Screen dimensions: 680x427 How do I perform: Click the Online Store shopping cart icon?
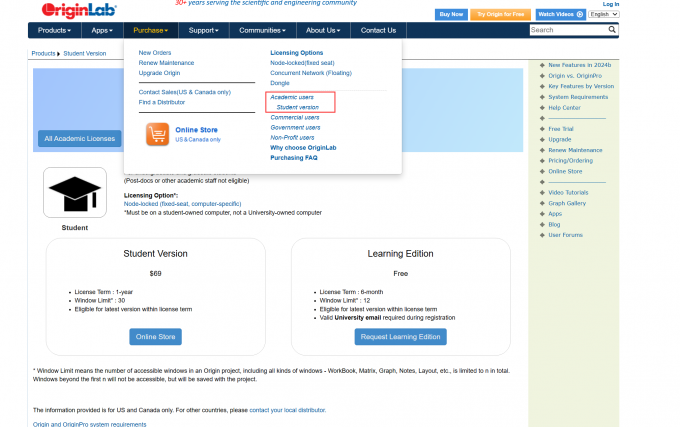[x=157, y=134]
